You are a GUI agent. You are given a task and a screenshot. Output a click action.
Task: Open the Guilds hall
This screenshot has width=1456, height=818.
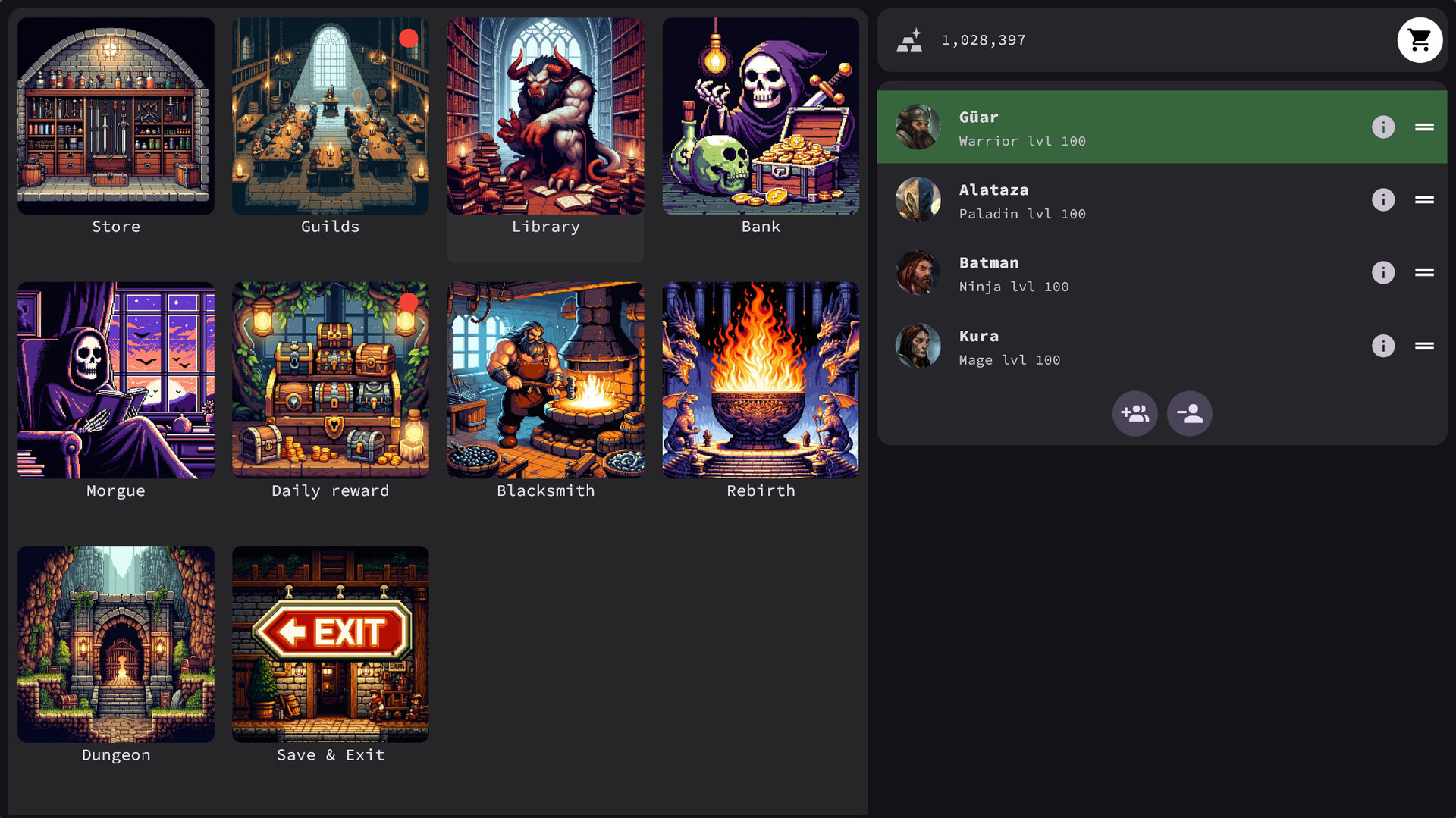click(330, 117)
